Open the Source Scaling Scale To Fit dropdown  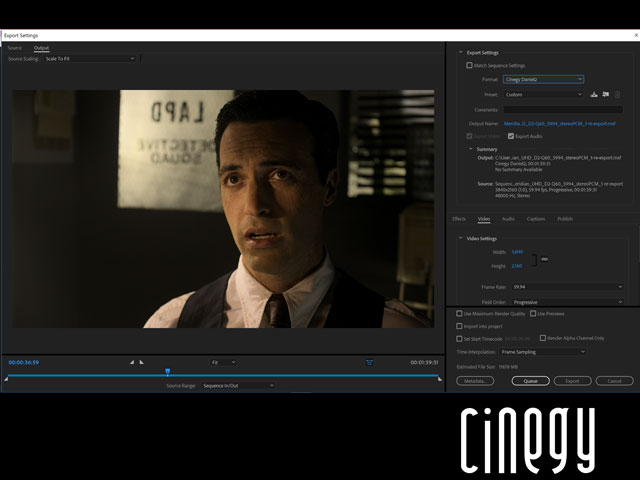[x=90, y=59]
